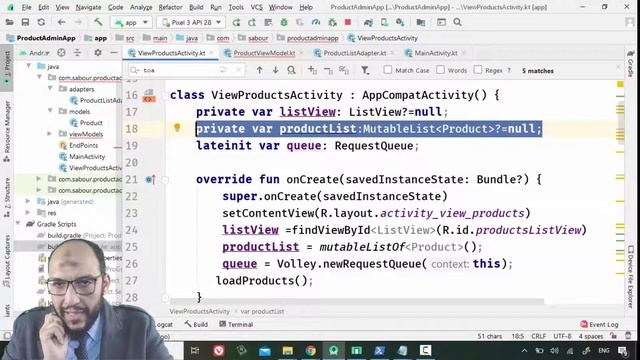The height and width of the screenshot is (360, 640).
Task: Navigate back with the left arrow icon
Action: 62,22
